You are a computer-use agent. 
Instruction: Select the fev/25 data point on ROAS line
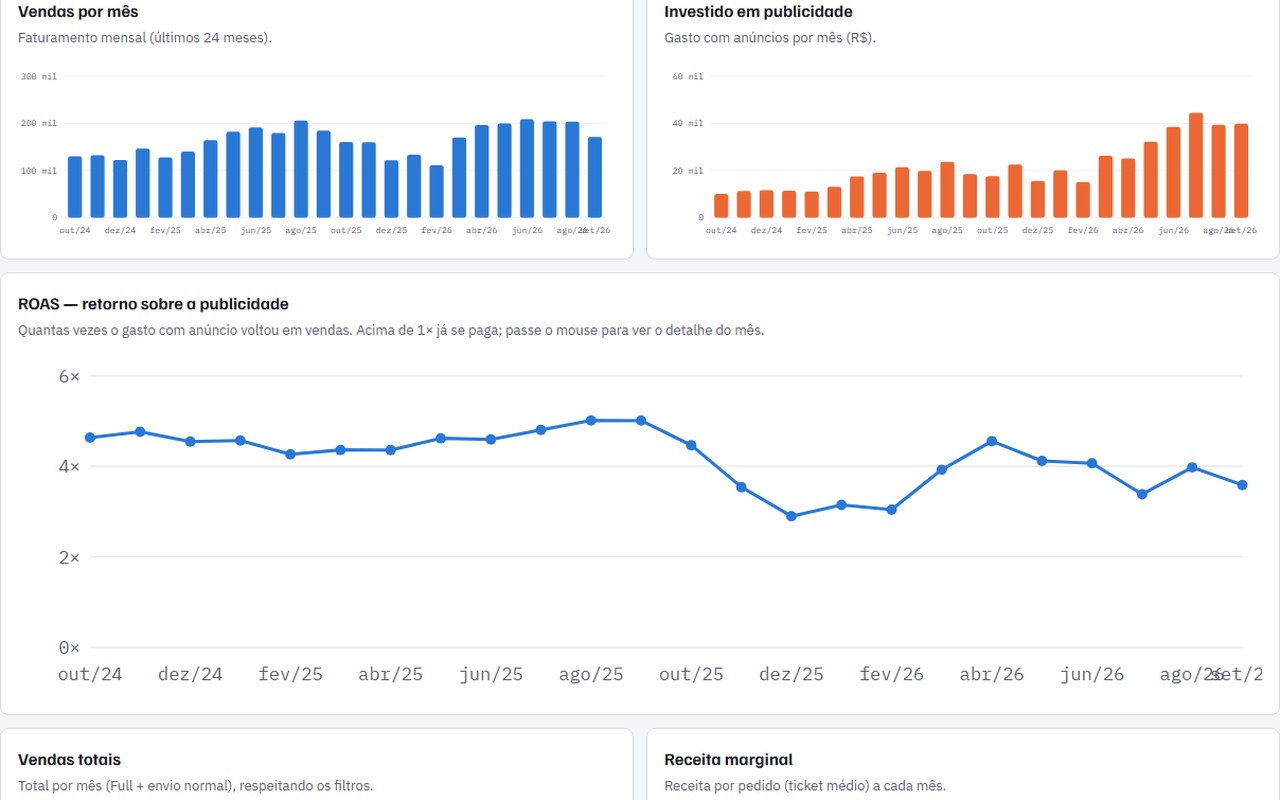coord(290,454)
